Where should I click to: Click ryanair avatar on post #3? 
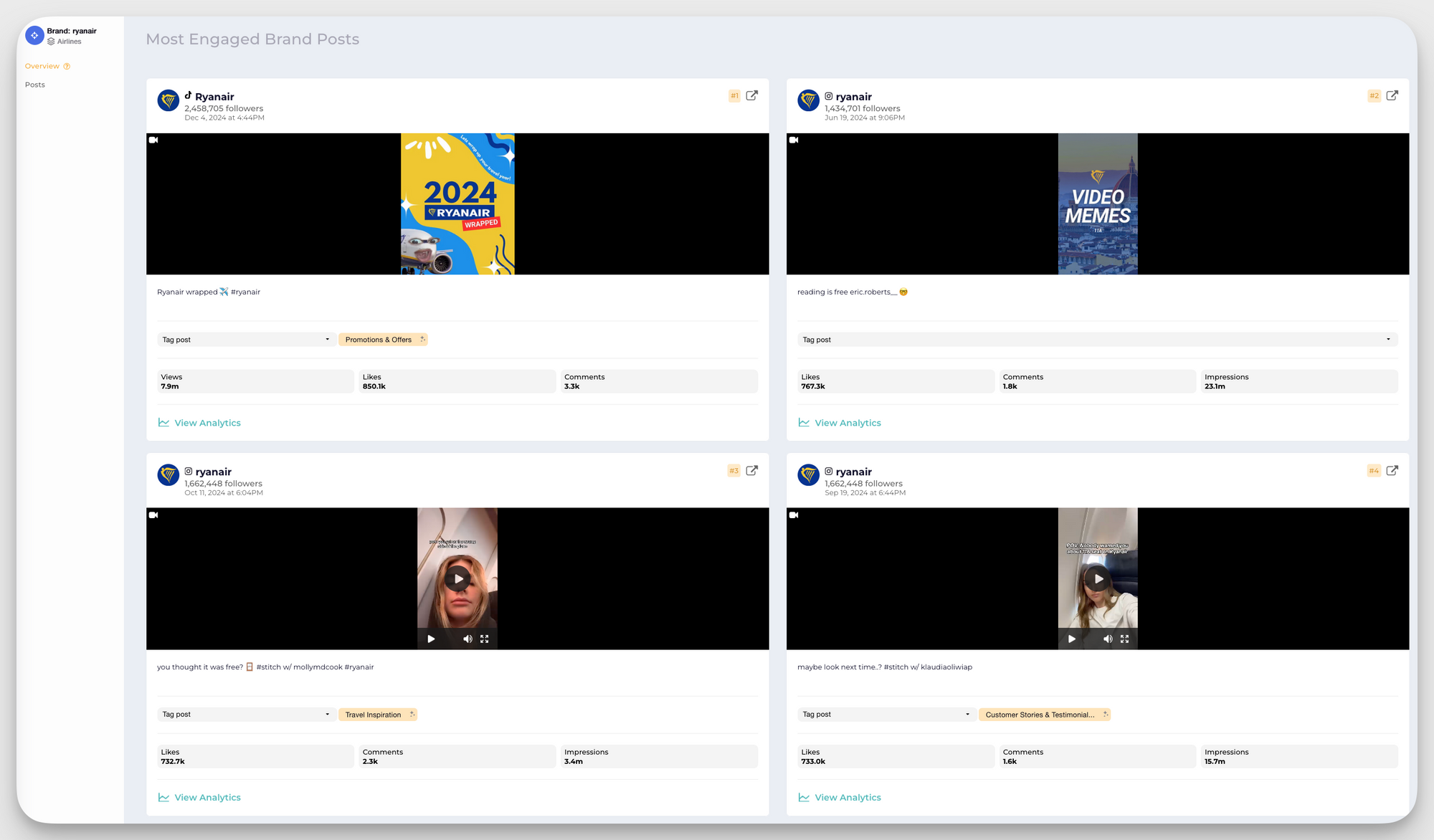(168, 474)
